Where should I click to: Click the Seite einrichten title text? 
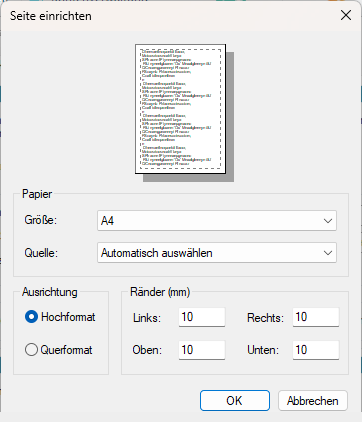click(x=51, y=16)
